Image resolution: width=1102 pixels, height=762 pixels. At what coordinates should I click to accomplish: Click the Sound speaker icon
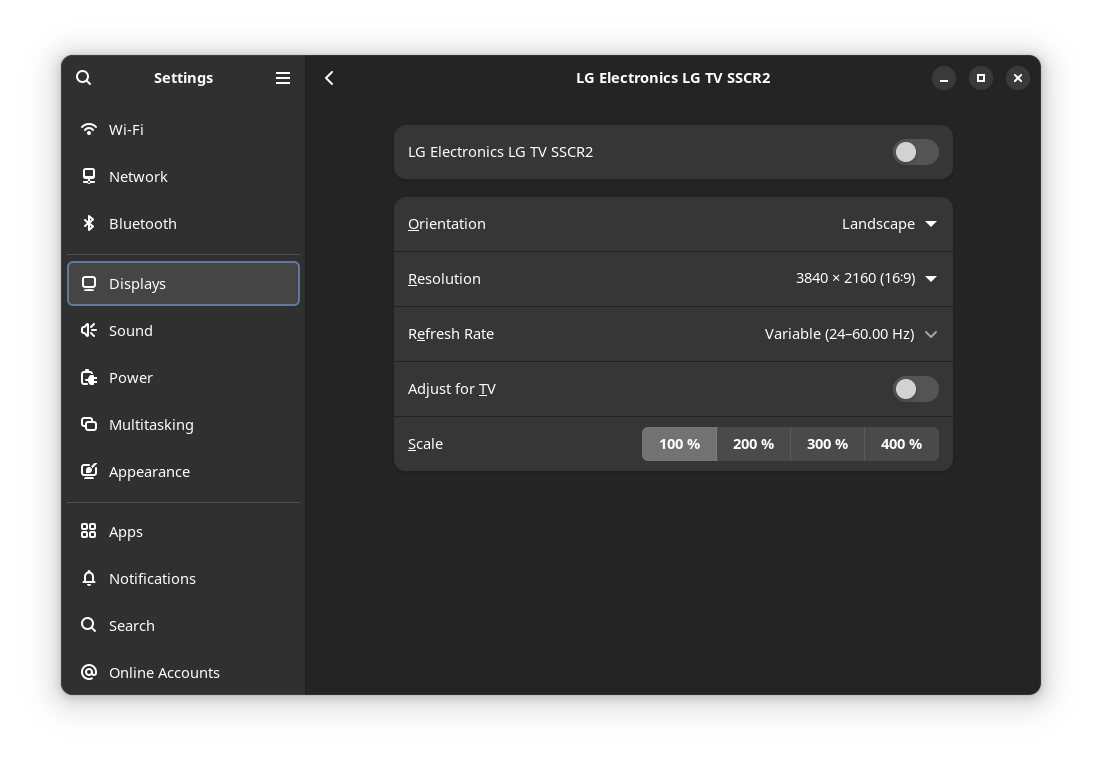(89, 330)
